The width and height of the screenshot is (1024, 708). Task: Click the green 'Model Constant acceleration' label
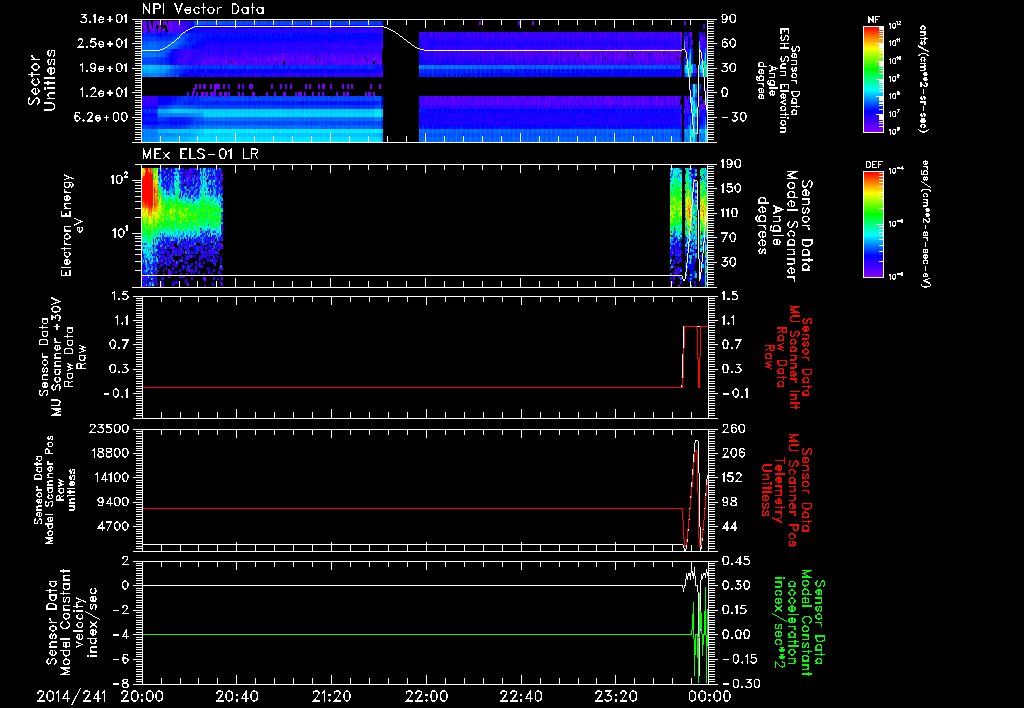coord(799,624)
